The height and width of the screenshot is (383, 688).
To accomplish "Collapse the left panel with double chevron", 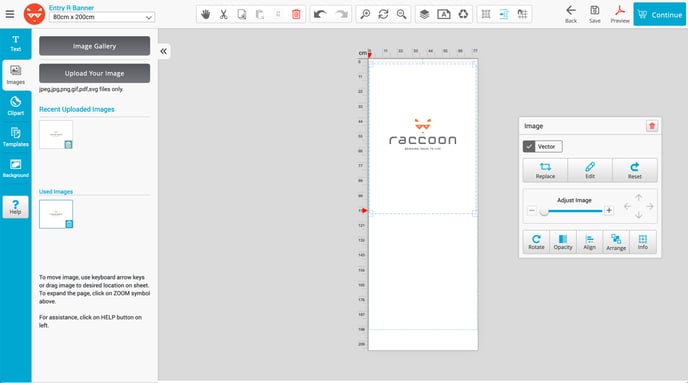I will click(163, 51).
